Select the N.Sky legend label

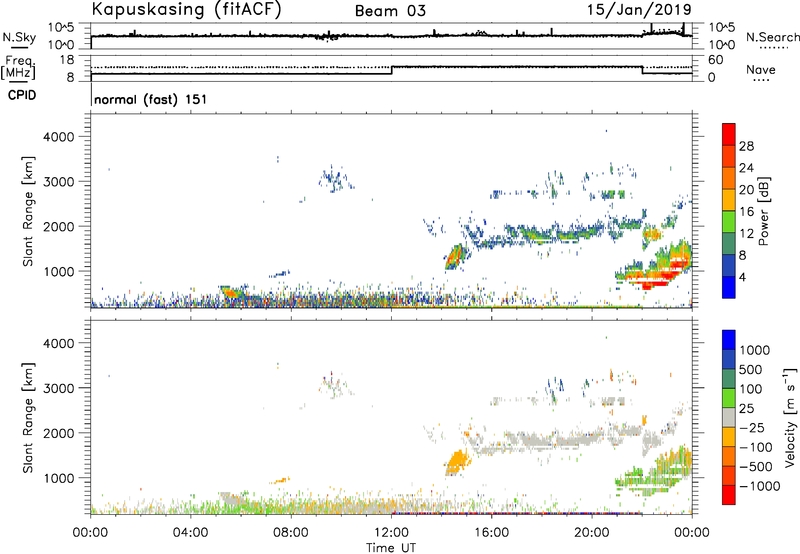point(19,37)
